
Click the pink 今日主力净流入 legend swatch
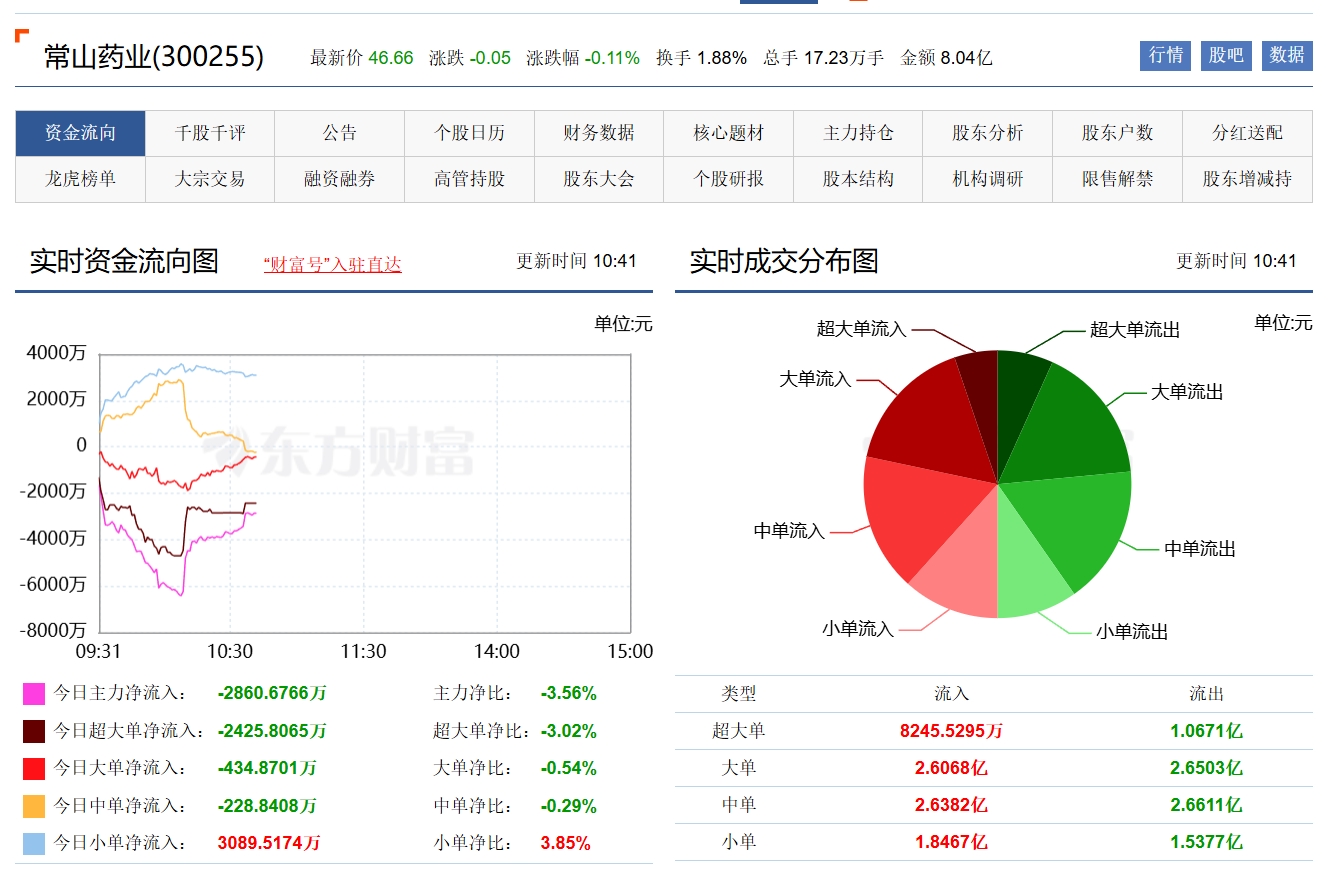(x=34, y=694)
